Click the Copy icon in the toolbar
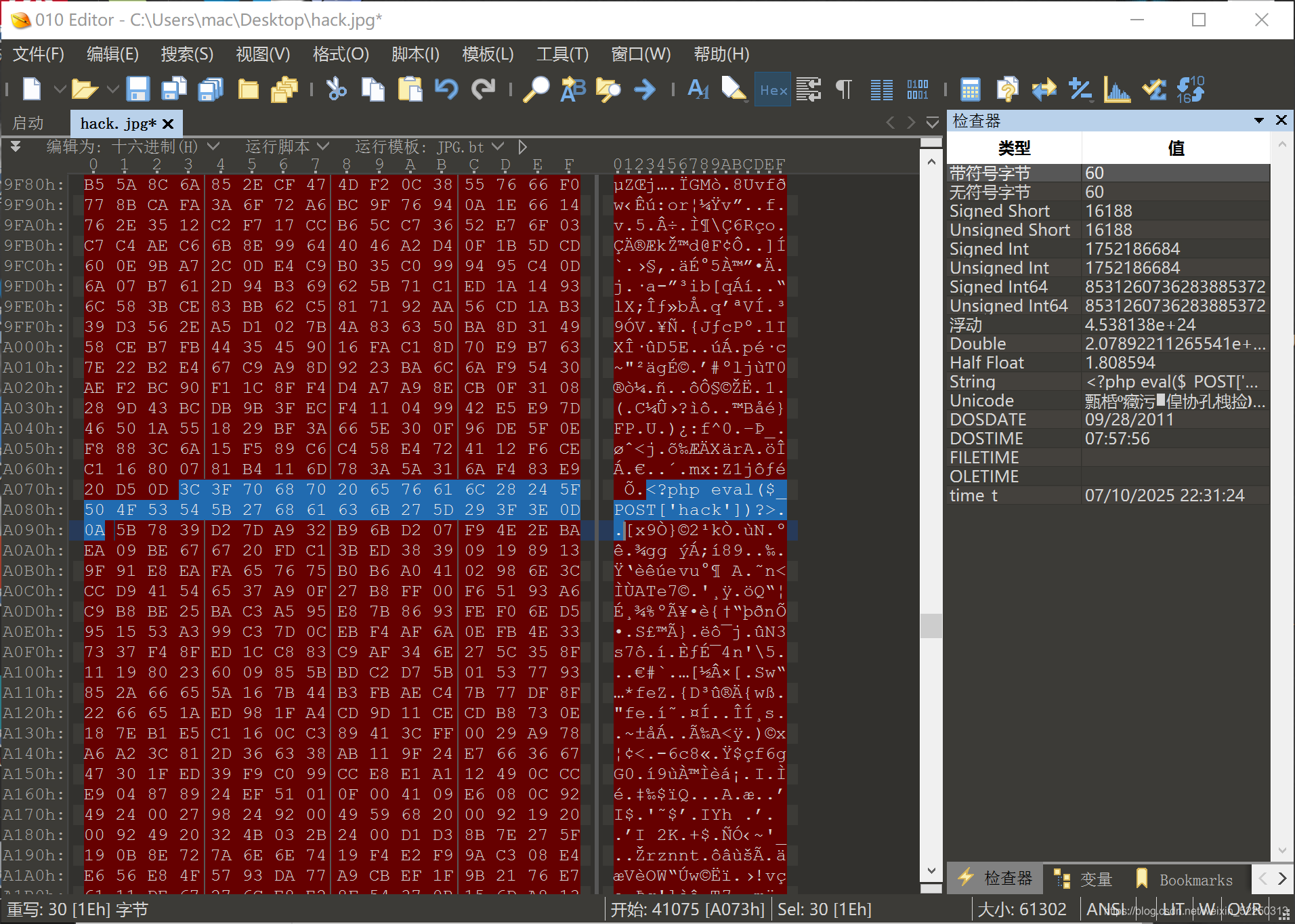 [x=373, y=89]
